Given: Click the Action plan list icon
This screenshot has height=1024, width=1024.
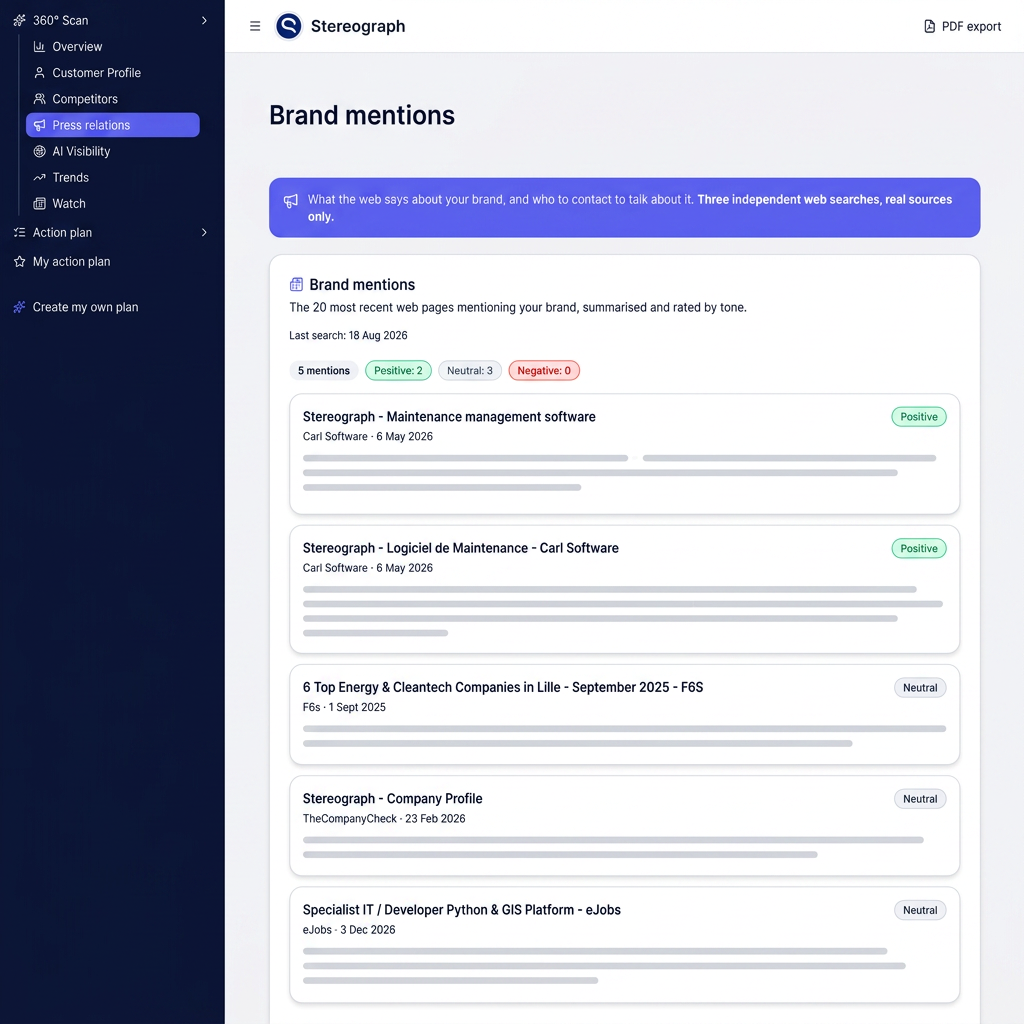Looking at the screenshot, I should point(20,232).
